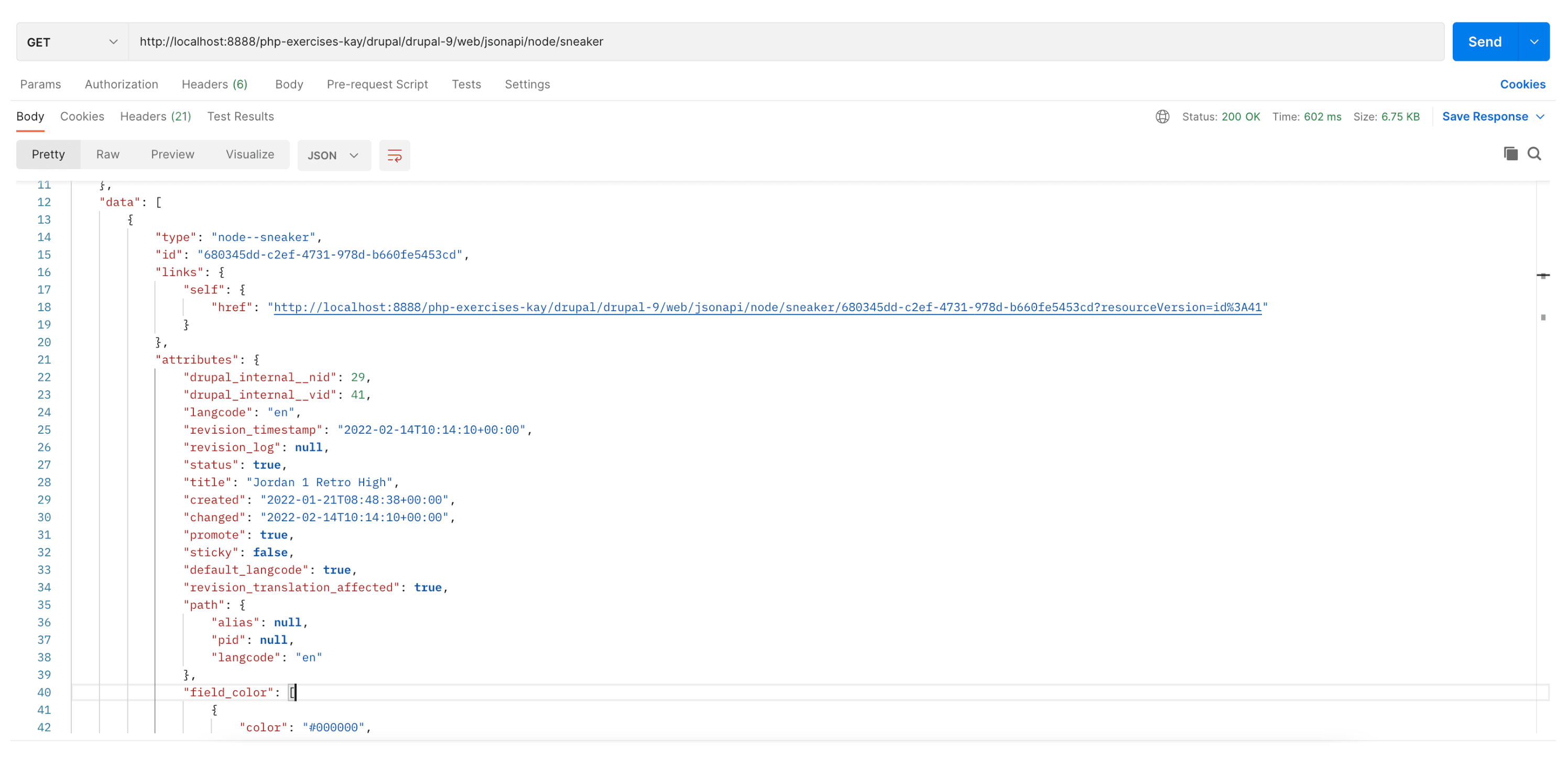Click the "node--sneaker" type value
This screenshot has height=769, width=1568.
264,237
